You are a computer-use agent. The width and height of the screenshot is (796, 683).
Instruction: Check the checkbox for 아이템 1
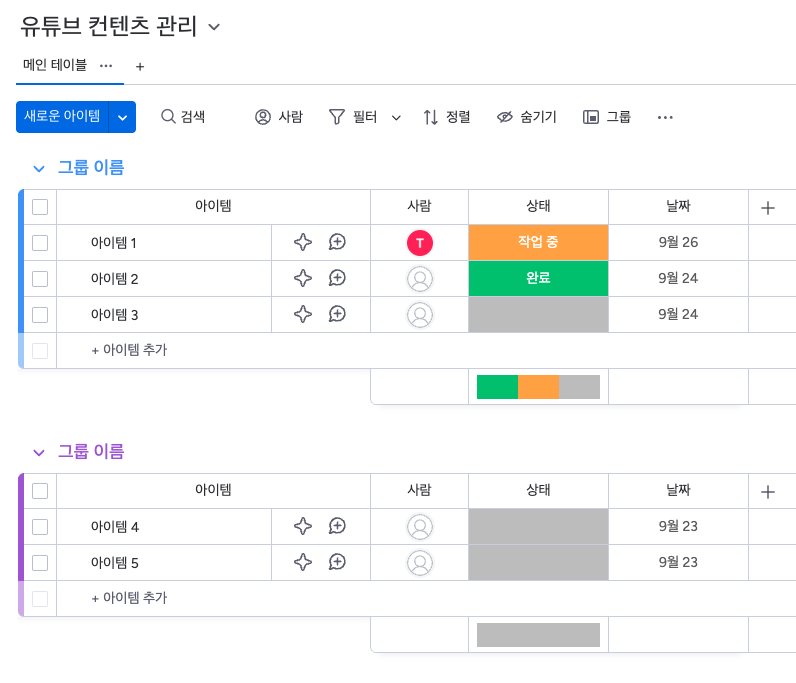coord(40,242)
